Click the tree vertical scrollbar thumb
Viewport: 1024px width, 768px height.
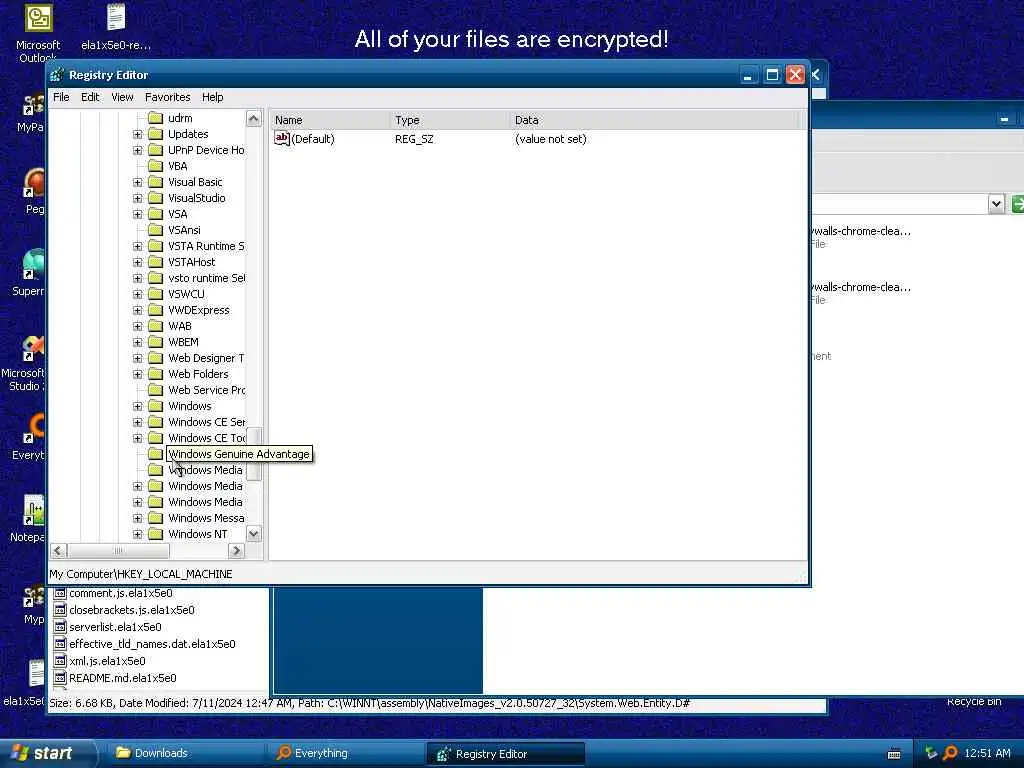pos(253,453)
